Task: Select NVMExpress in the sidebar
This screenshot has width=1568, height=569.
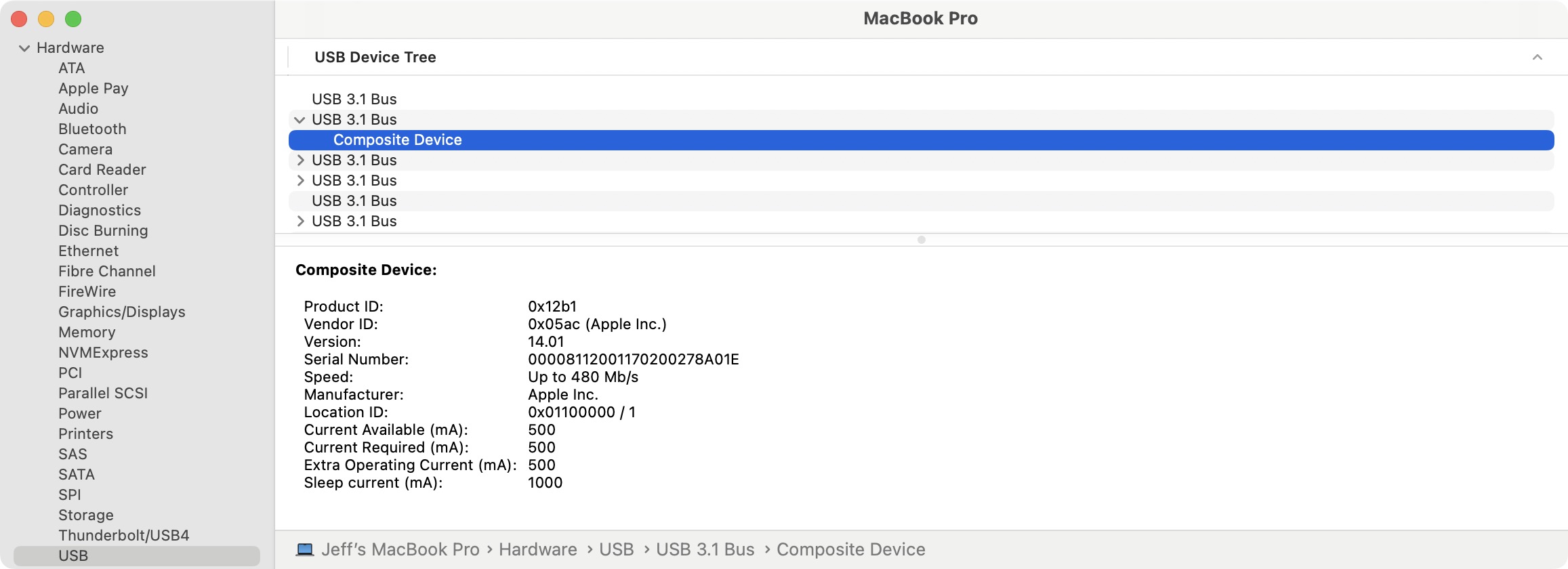Action: point(103,352)
